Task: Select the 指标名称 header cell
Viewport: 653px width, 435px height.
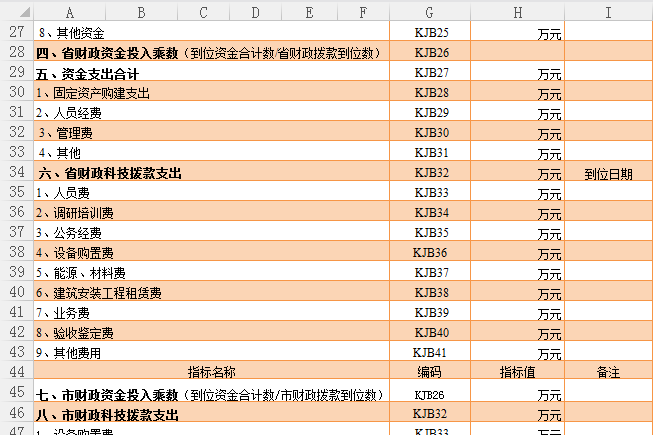Action: (212, 372)
